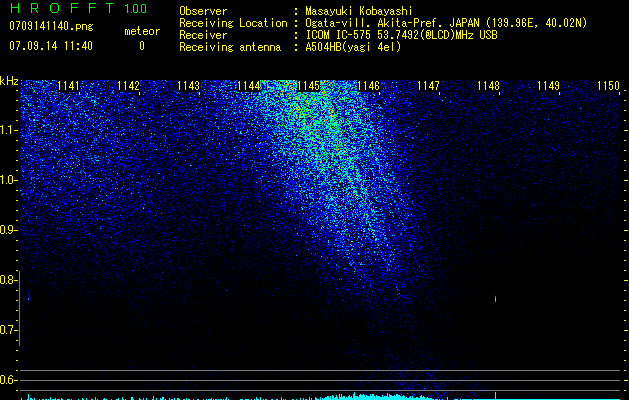Click the HROFFT 1.0.0 title text
629x400 pixels.
click(78, 8)
